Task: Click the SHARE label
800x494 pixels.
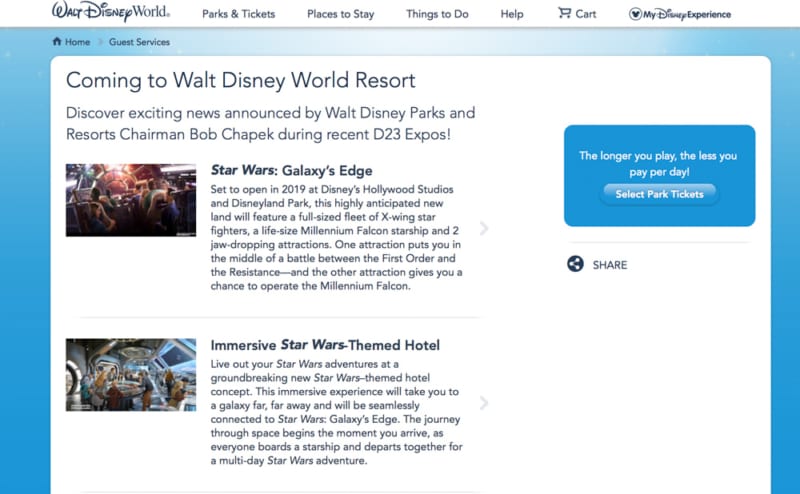Action: click(x=610, y=265)
